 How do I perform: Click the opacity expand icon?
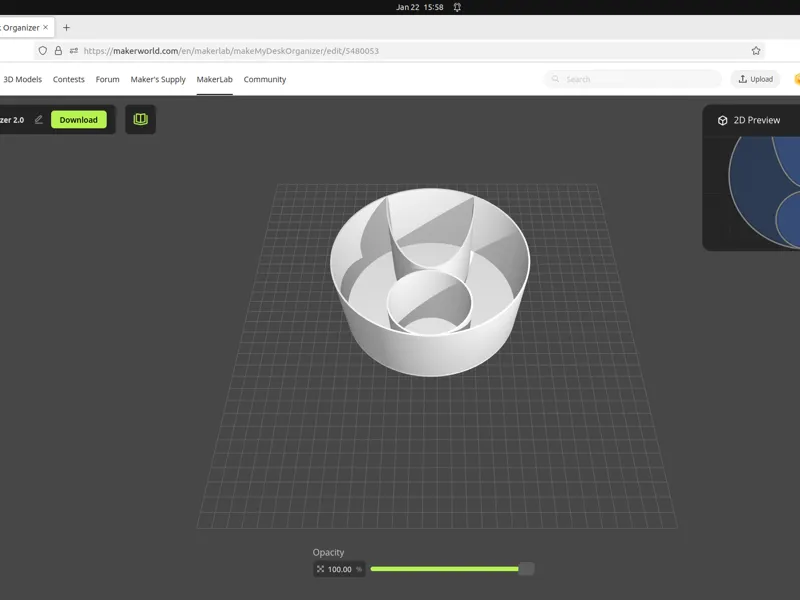[x=320, y=569]
